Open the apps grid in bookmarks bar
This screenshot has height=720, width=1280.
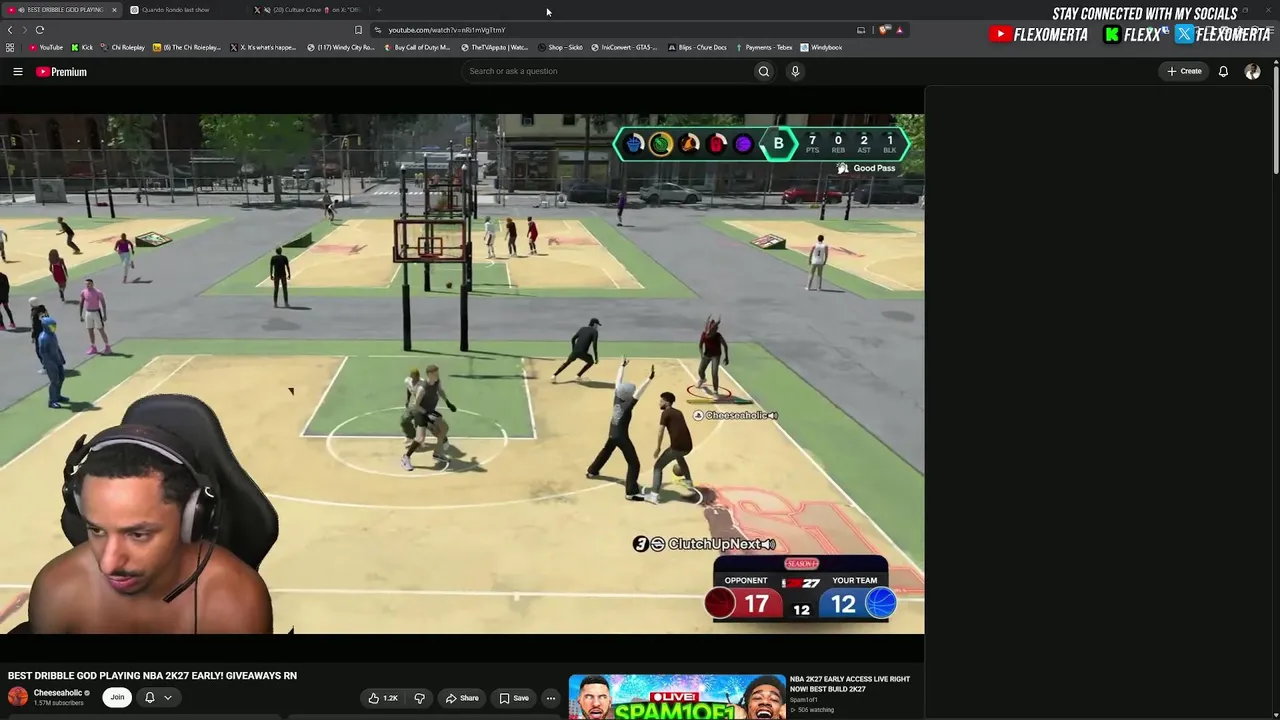10,47
